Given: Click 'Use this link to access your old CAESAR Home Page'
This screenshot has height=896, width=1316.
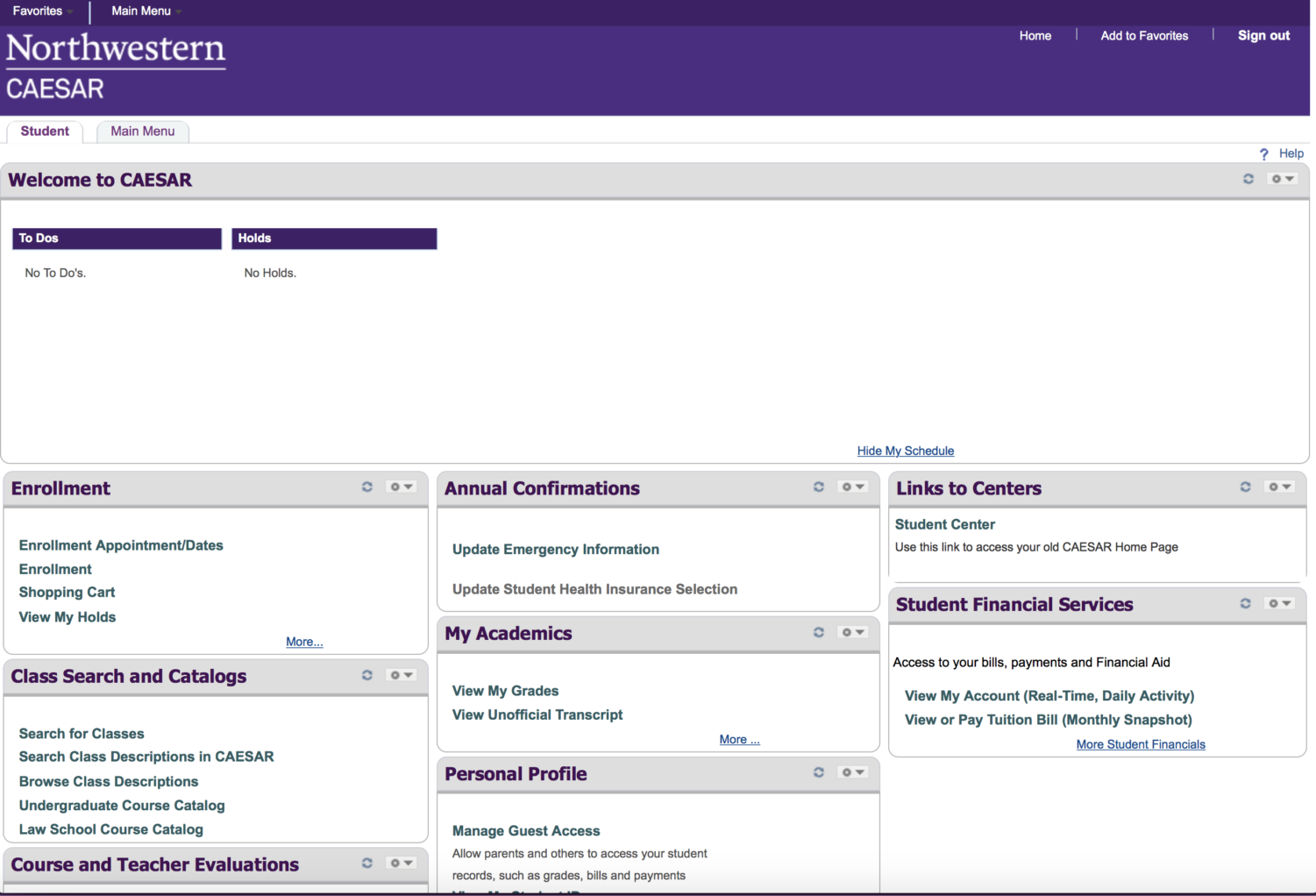Looking at the screenshot, I should coord(1036,547).
